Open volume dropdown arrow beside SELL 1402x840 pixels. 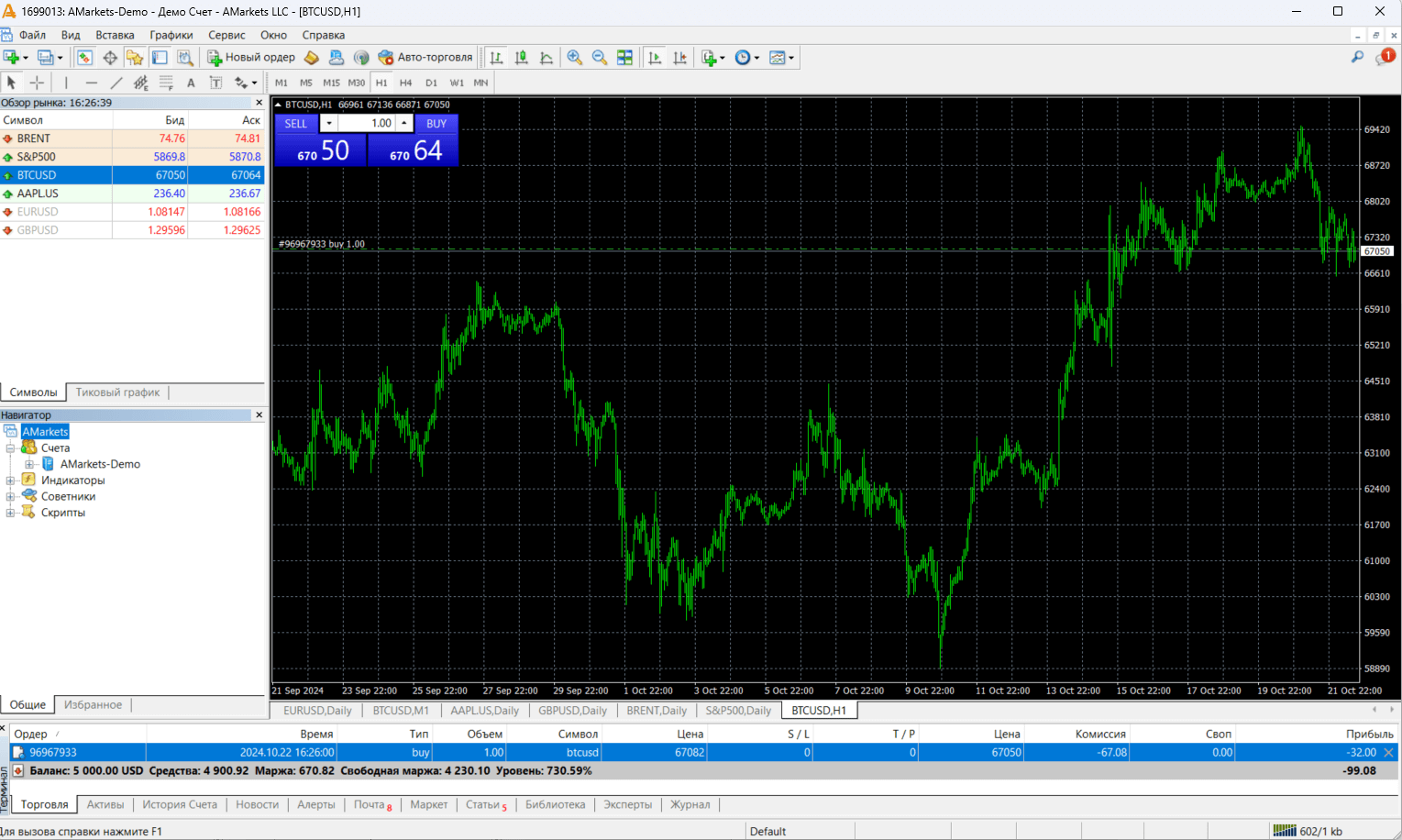[329, 123]
